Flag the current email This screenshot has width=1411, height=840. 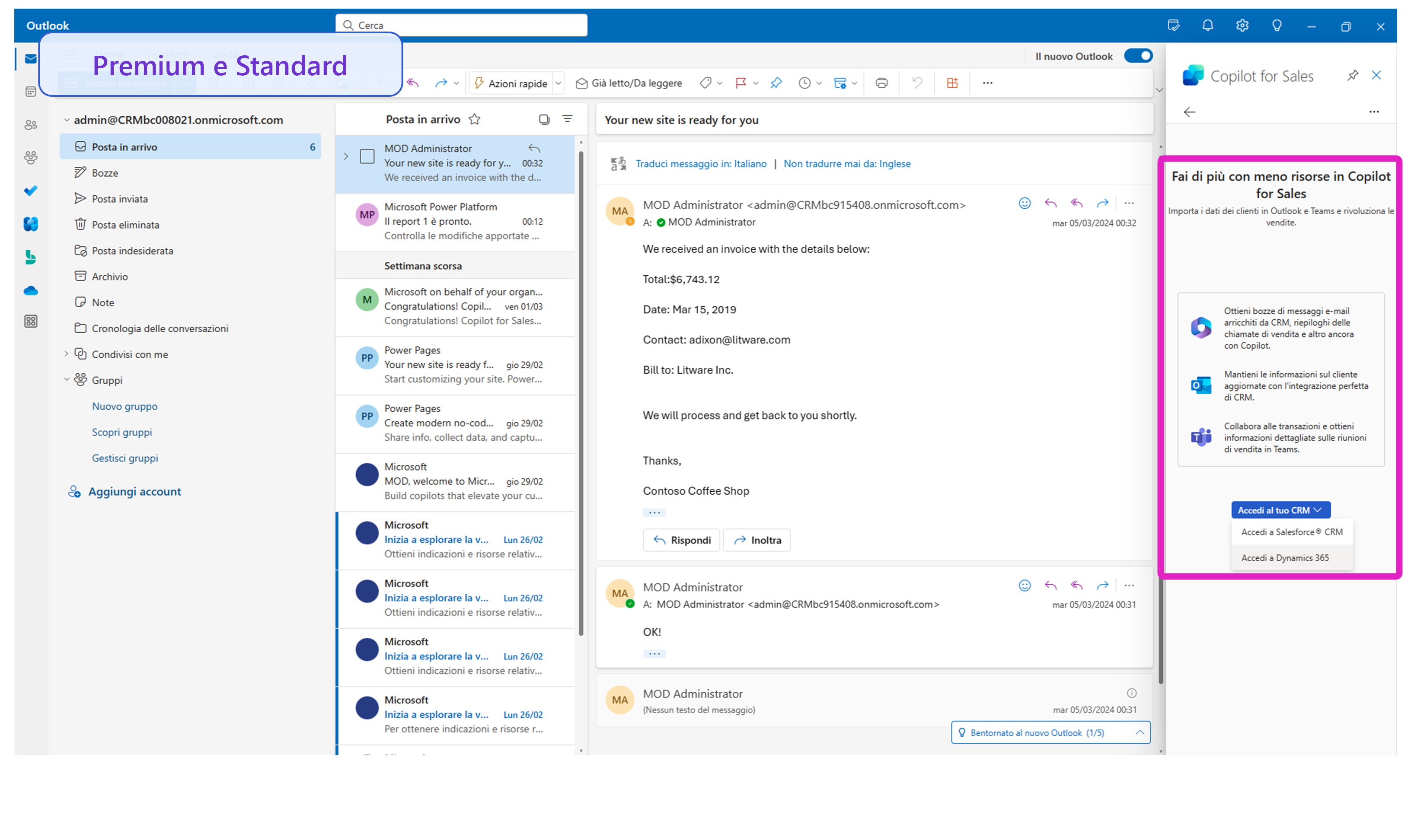coord(740,83)
